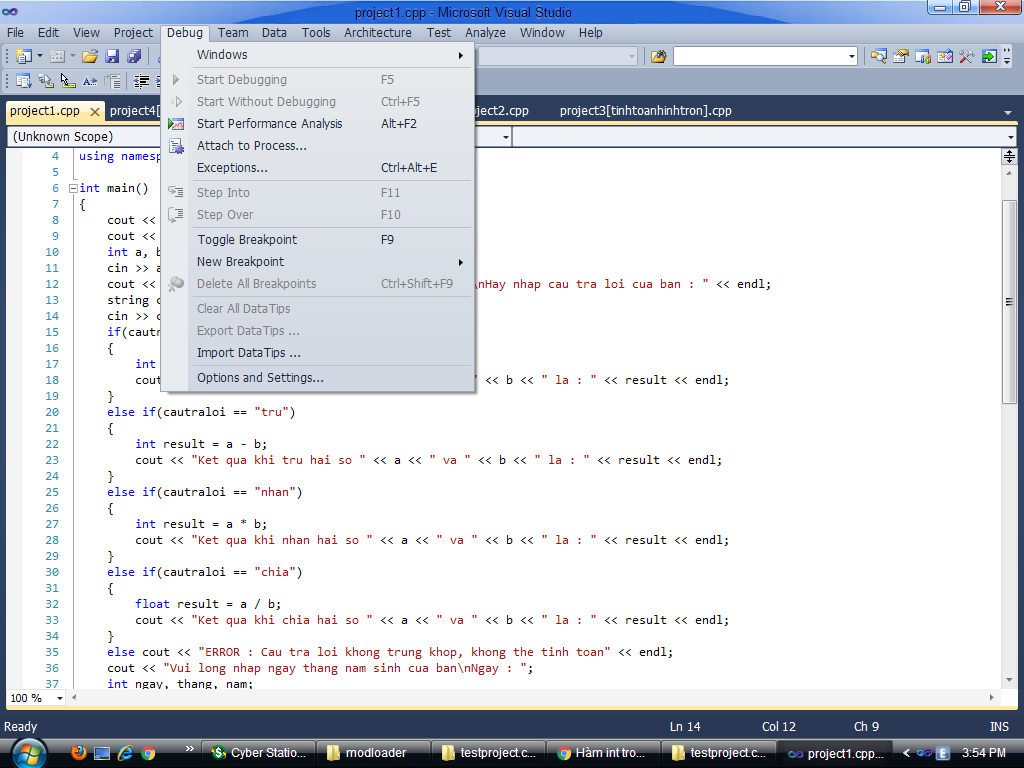Open the 100 % zoom level dropdown
This screenshot has width=1024, height=768.
pos(60,698)
